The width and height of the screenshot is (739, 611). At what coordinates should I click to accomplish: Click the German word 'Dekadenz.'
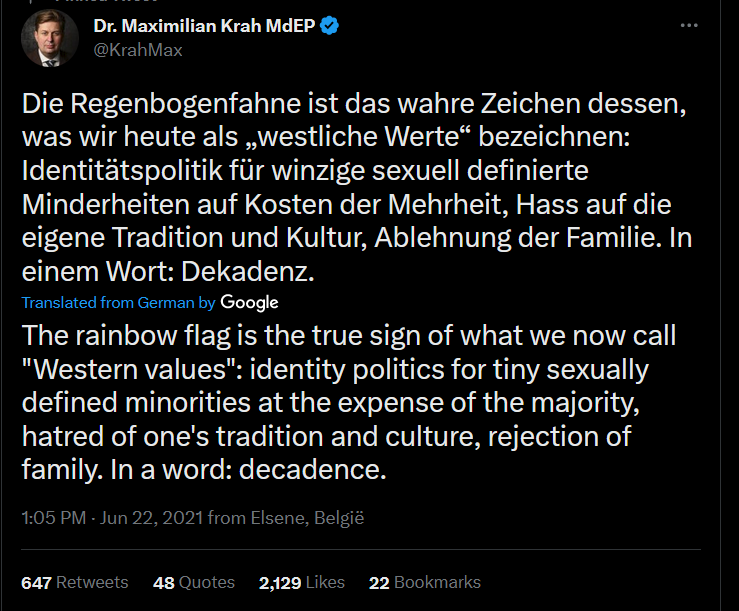[247, 272]
